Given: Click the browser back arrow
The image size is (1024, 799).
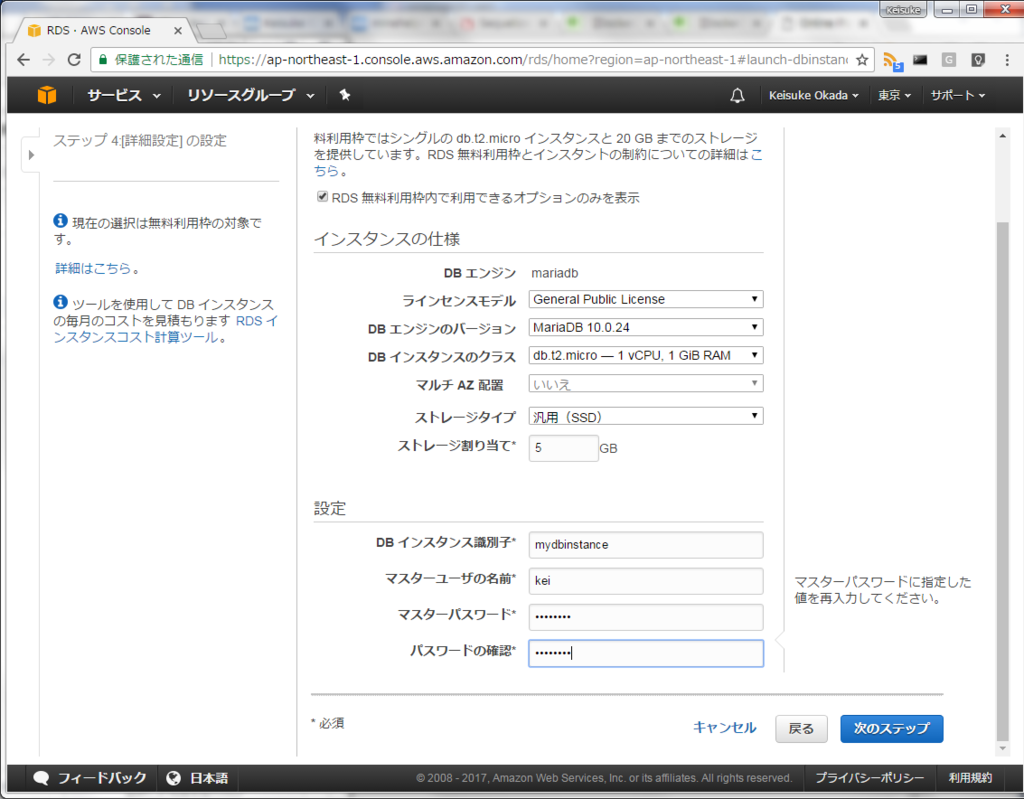Looking at the screenshot, I should pyautogui.click(x=24, y=59).
